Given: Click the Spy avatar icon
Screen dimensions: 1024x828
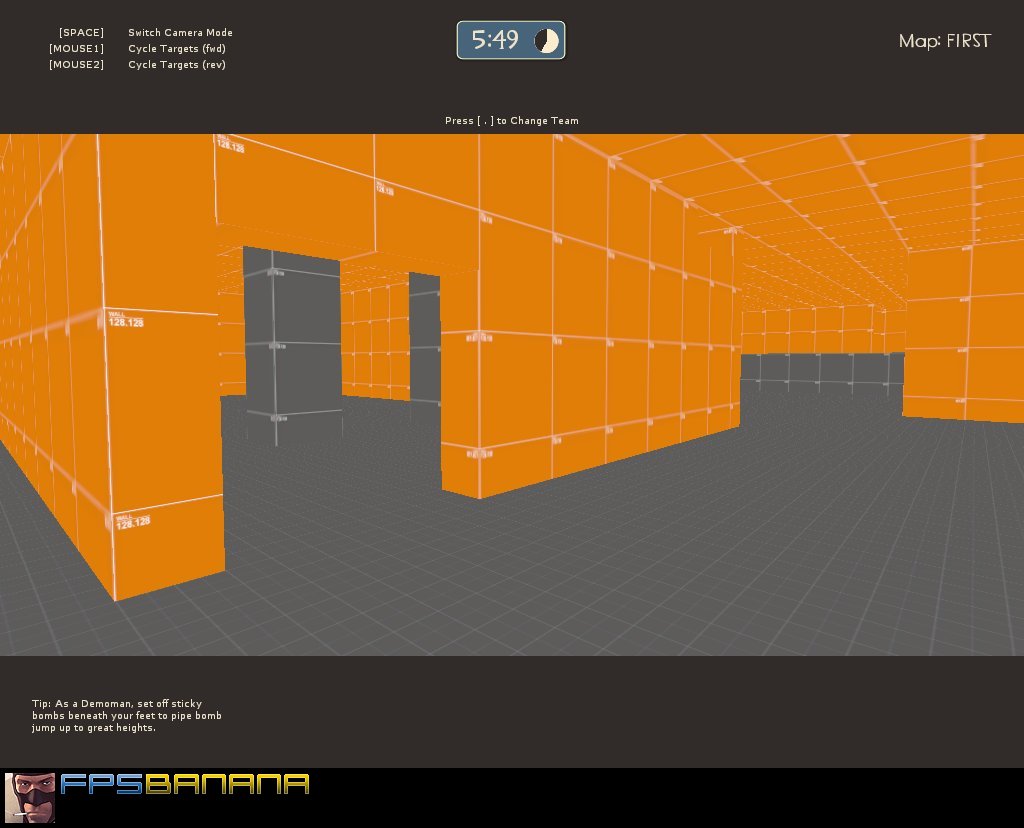Looking at the screenshot, I should [30, 797].
